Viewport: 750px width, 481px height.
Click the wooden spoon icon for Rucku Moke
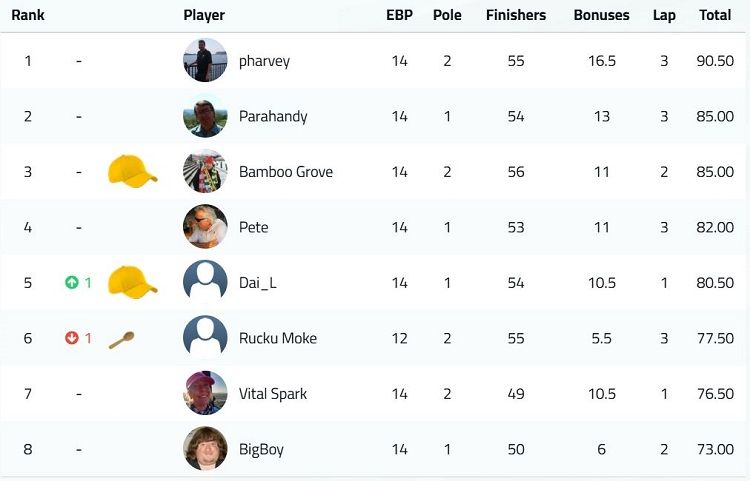[121, 340]
